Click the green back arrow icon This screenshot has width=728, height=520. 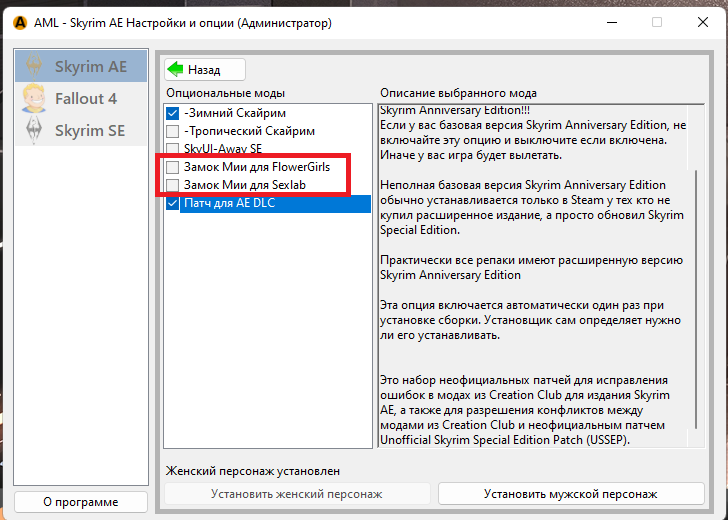176,70
